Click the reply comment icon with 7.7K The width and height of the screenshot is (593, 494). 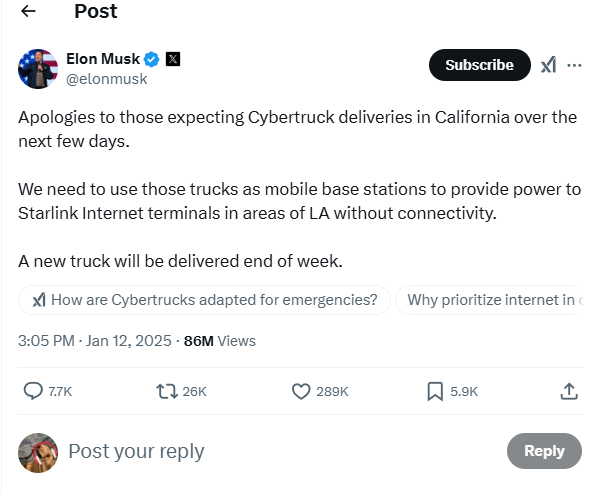point(33,391)
